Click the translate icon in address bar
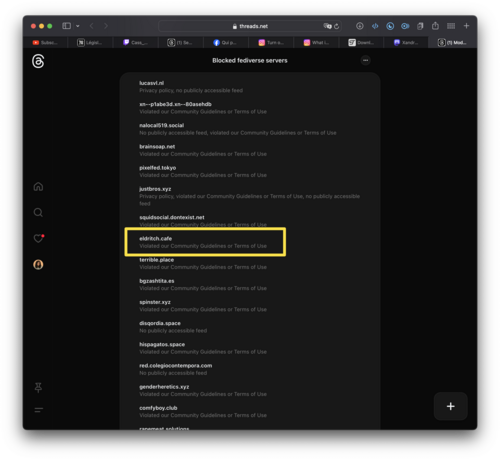500x460 pixels. point(327,26)
